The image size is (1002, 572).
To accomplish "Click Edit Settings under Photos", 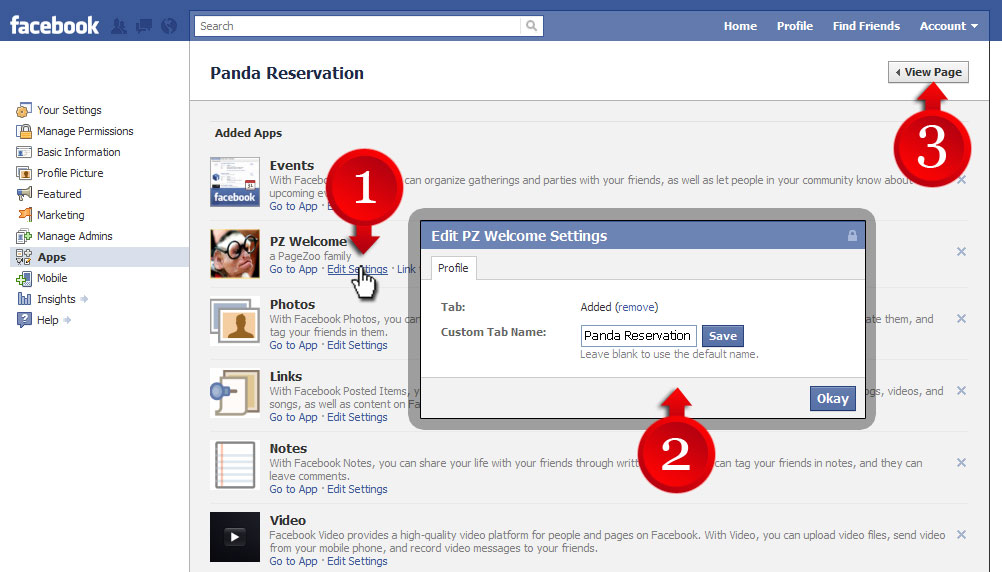I will pos(357,345).
